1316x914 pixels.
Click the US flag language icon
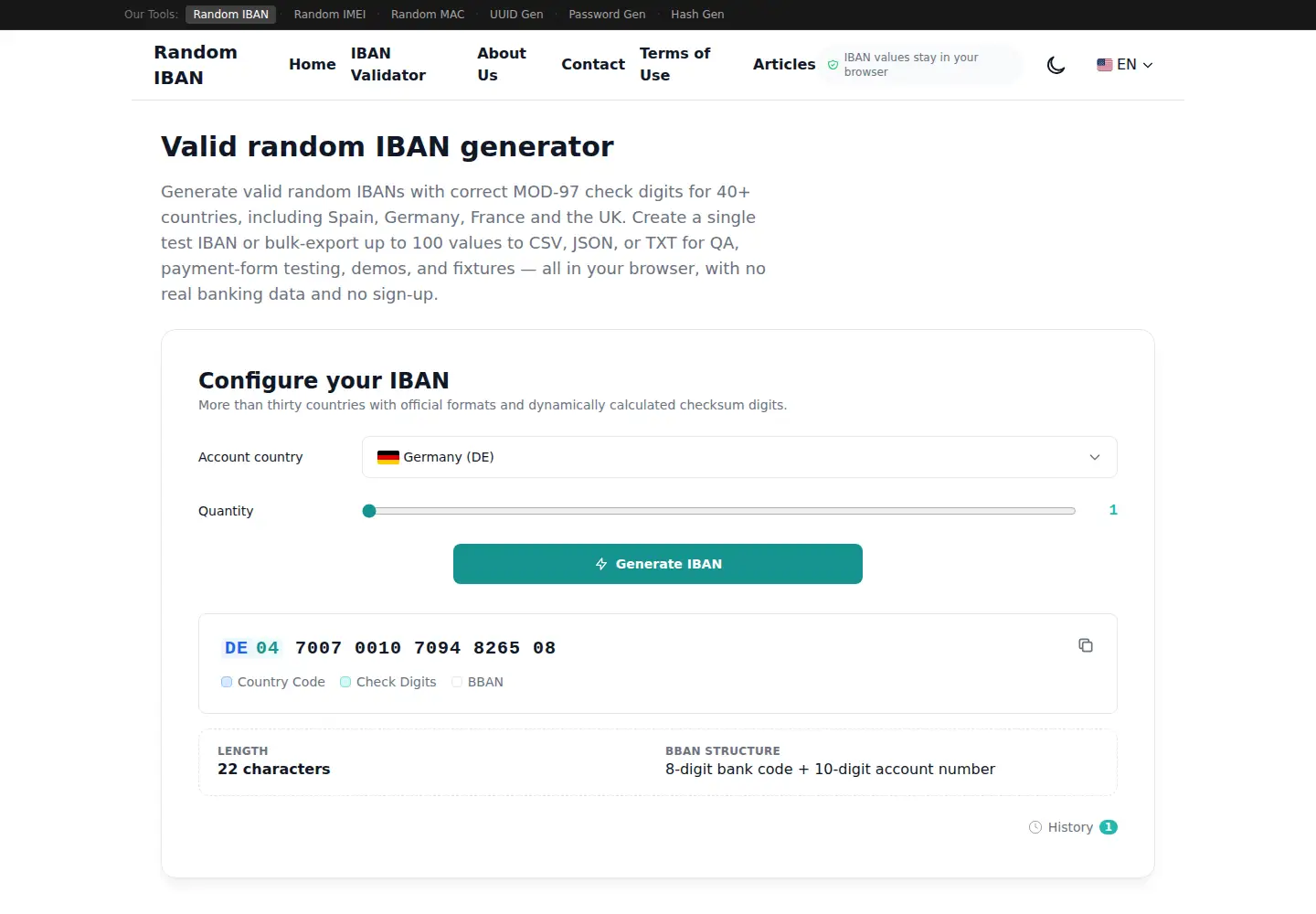tap(1105, 65)
